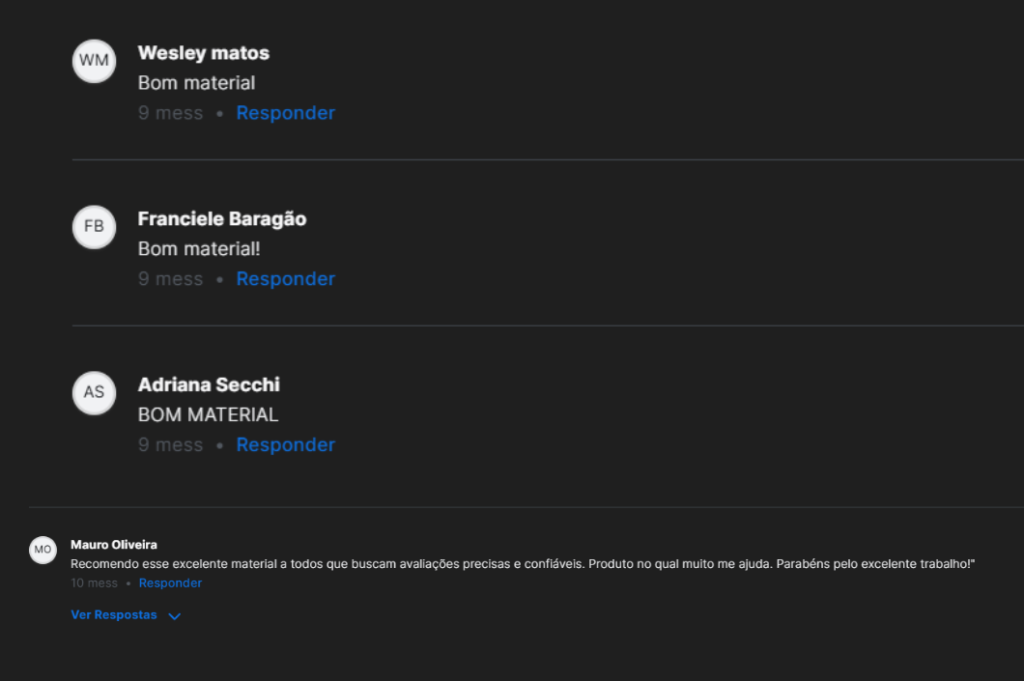
Task: Click the timestamp on Franciele Baragão's comment
Action: [170, 279]
